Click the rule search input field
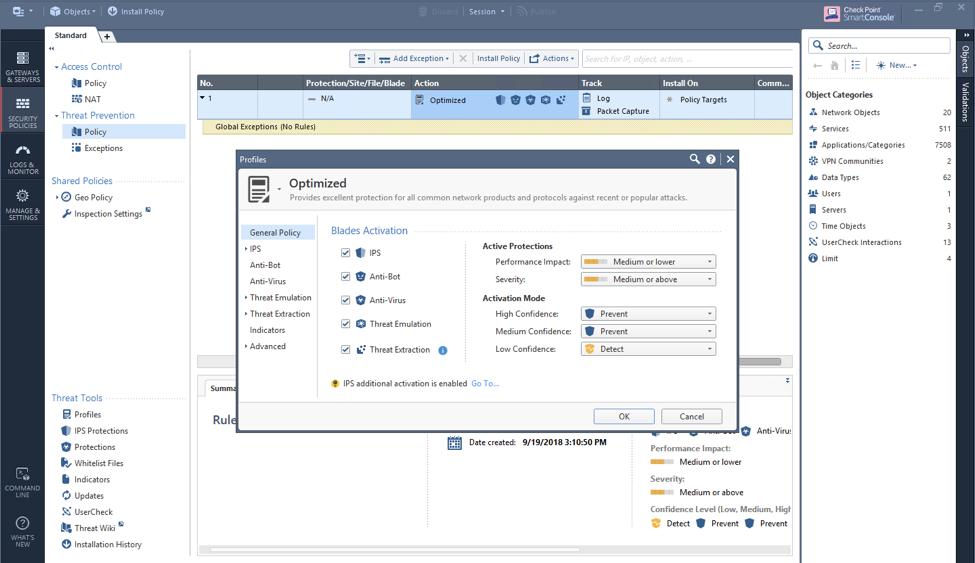 pos(687,58)
